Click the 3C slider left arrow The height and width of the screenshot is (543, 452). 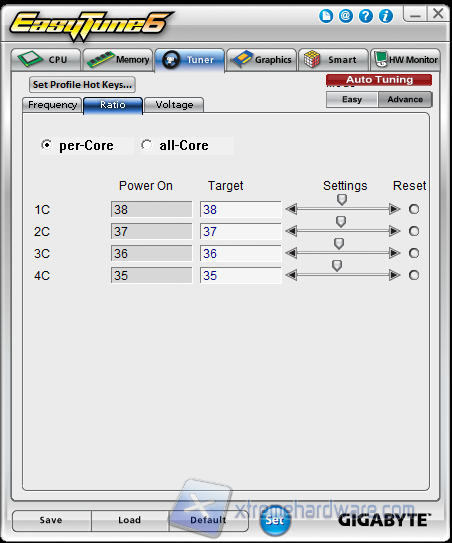click(x=291, y=253)
